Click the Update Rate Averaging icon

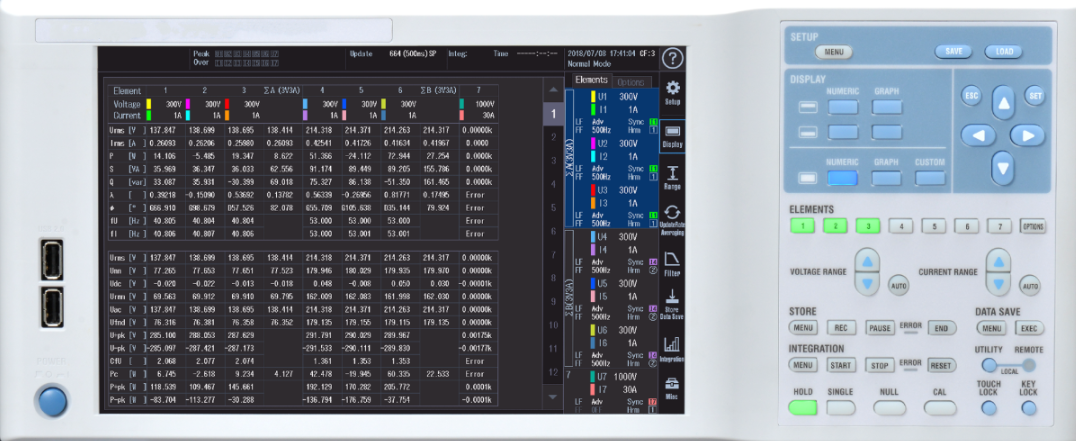click(673, 219)
